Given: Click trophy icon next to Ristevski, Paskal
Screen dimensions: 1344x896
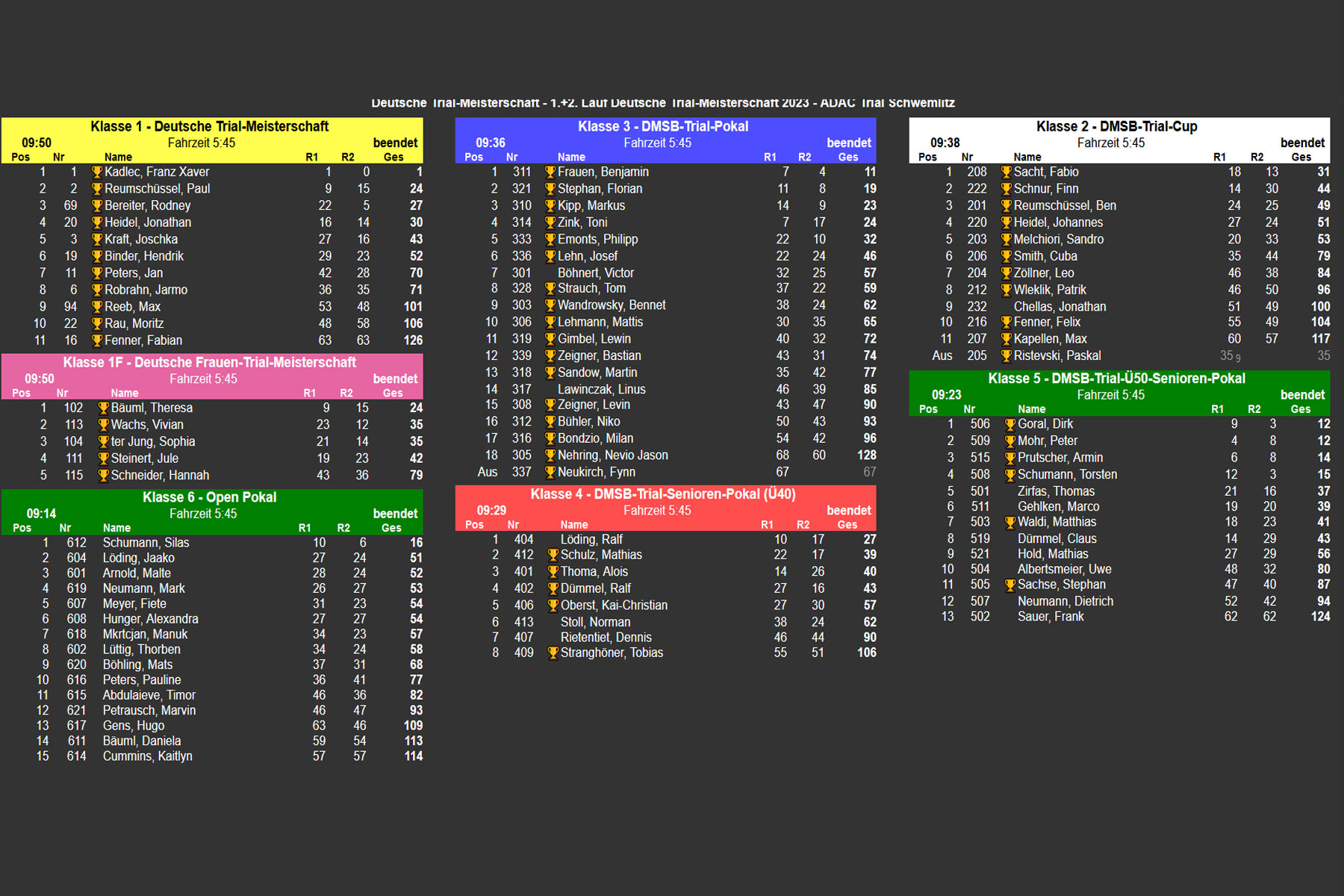Looking at the screenshot, I should pos(1006,356).
